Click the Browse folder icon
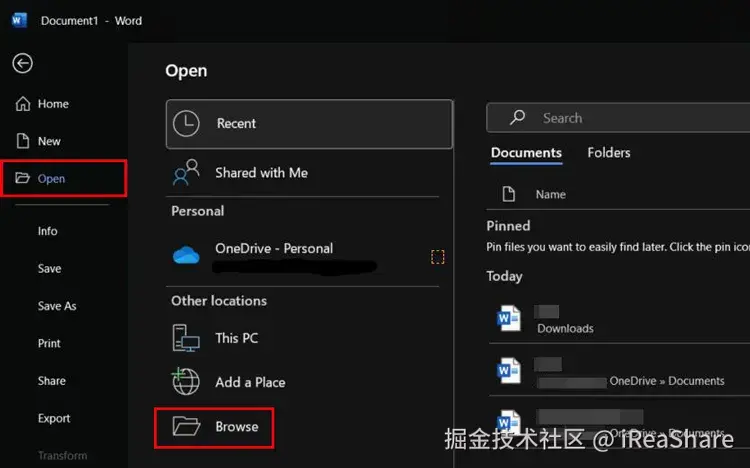Image resolution: width=750 pixels, height=468 pixels. [x=186, y=426]
